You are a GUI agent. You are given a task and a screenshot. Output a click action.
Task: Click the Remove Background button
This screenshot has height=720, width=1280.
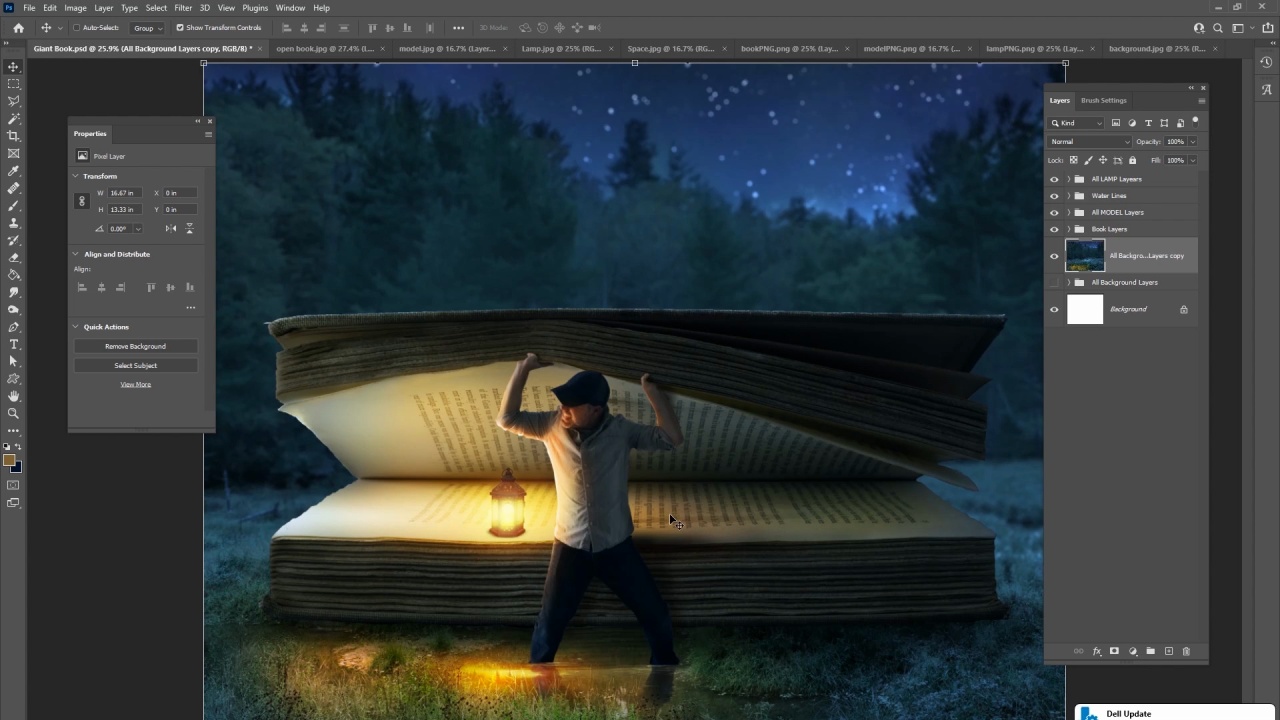135,346
